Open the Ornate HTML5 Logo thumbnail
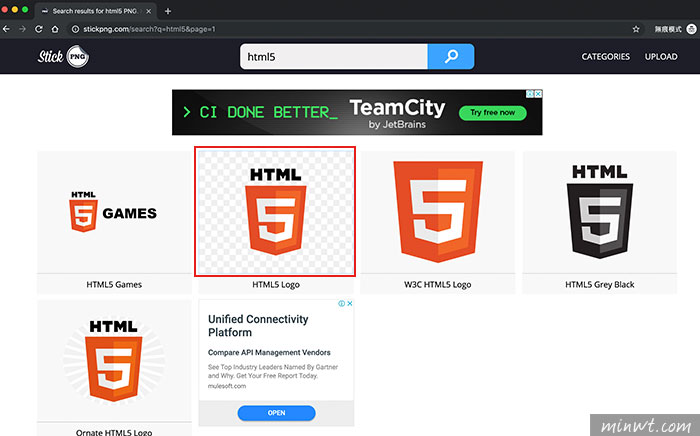 pos(114,361)
